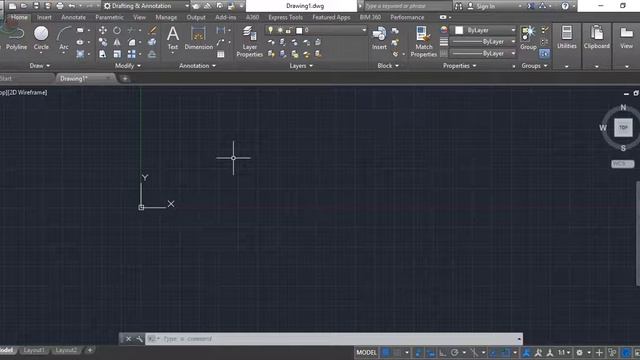This screenshot has height=360, width=640.
Task: Toggle polar tracking in status bar
Action: (454, 352)
